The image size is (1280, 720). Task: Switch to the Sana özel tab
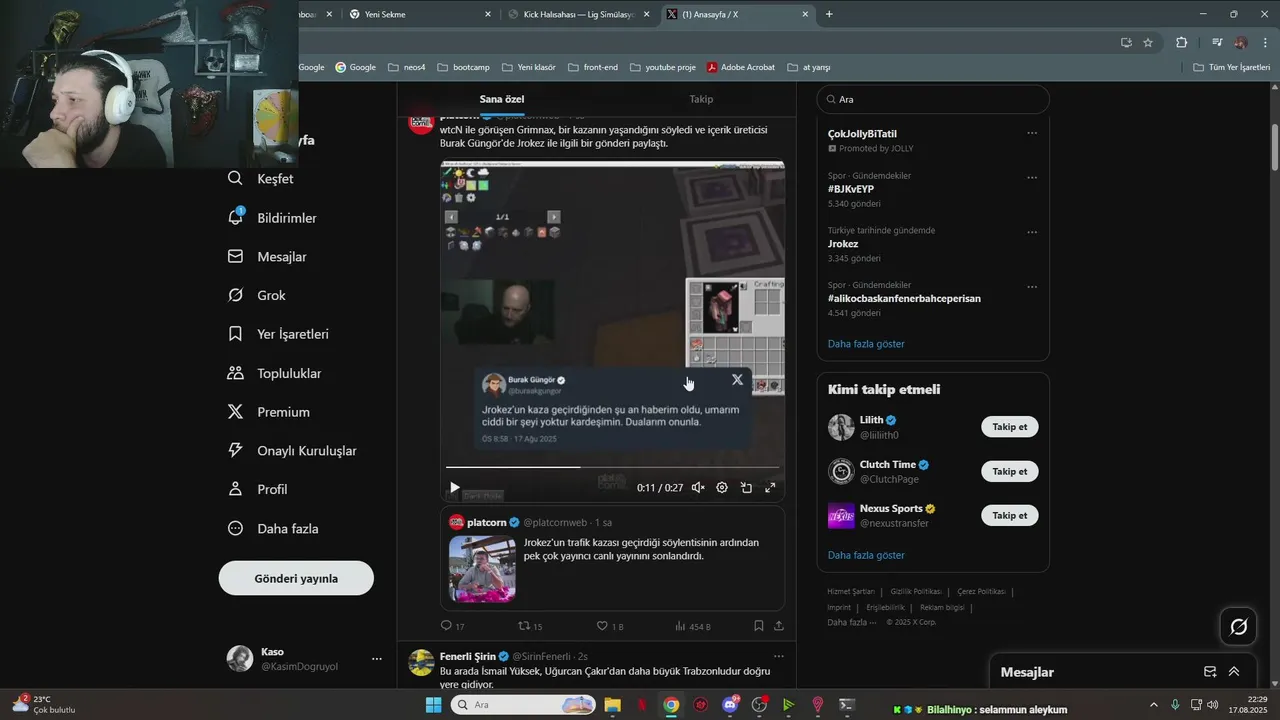tap(501, 99)
